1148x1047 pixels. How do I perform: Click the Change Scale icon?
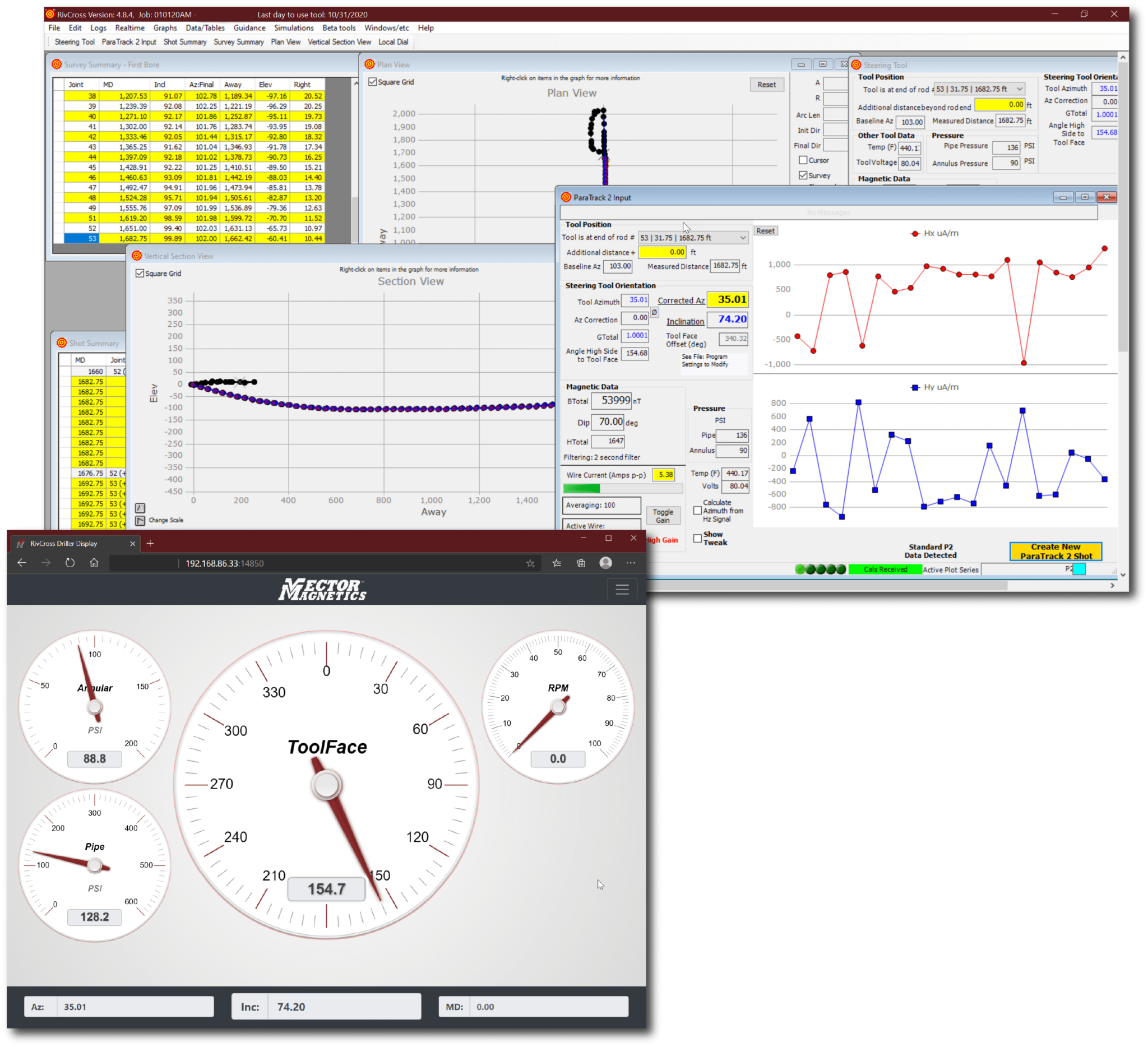[x=140, y=521]
